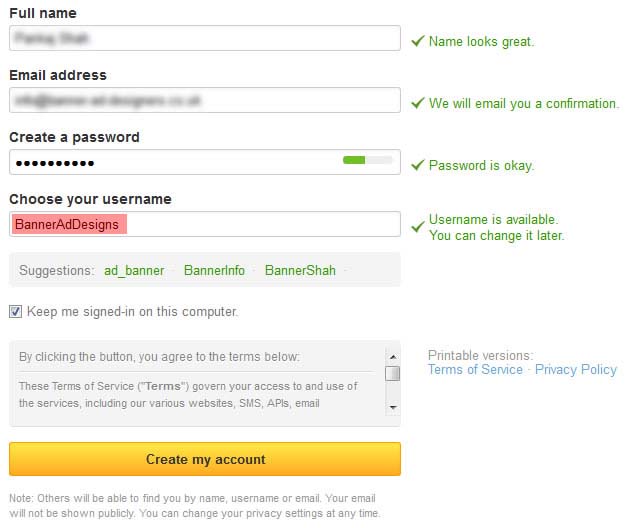Click the checkmark beside Password is okay
631x528 pixels.
pos(418,165)
